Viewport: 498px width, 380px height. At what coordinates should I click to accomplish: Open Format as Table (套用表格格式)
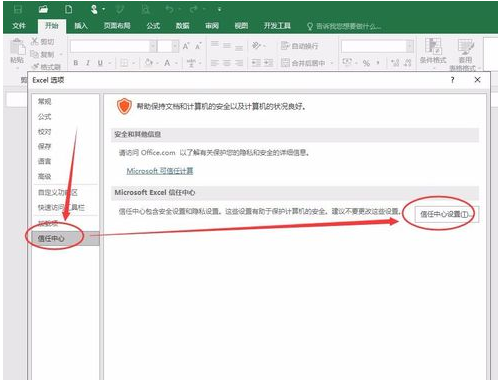click(465, 54)
